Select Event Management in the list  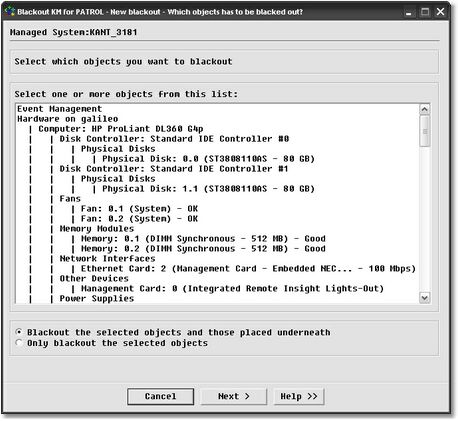click(59, 109)
